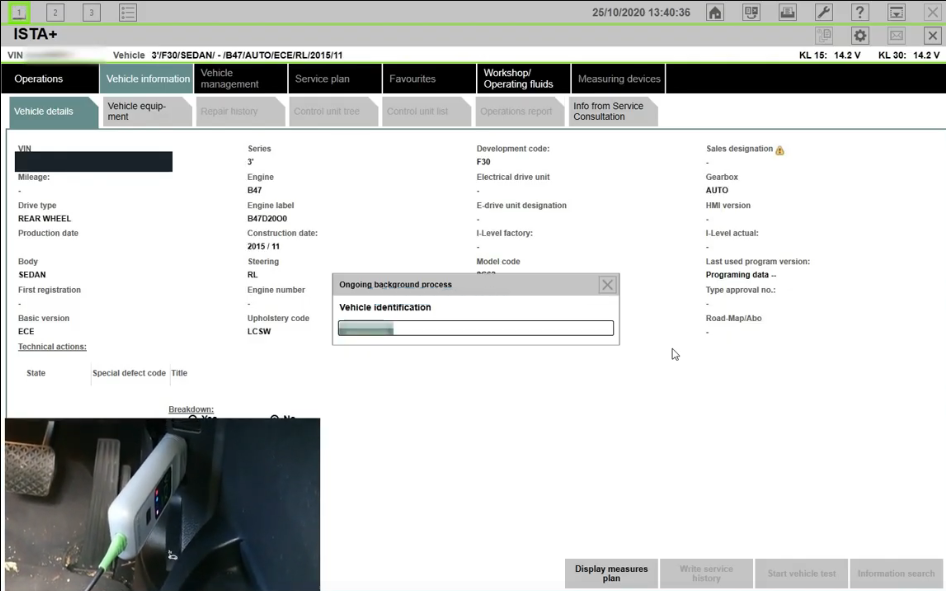
Task: Click the minimize-to-tray icon in the top bar
Action: click(896, 12)
